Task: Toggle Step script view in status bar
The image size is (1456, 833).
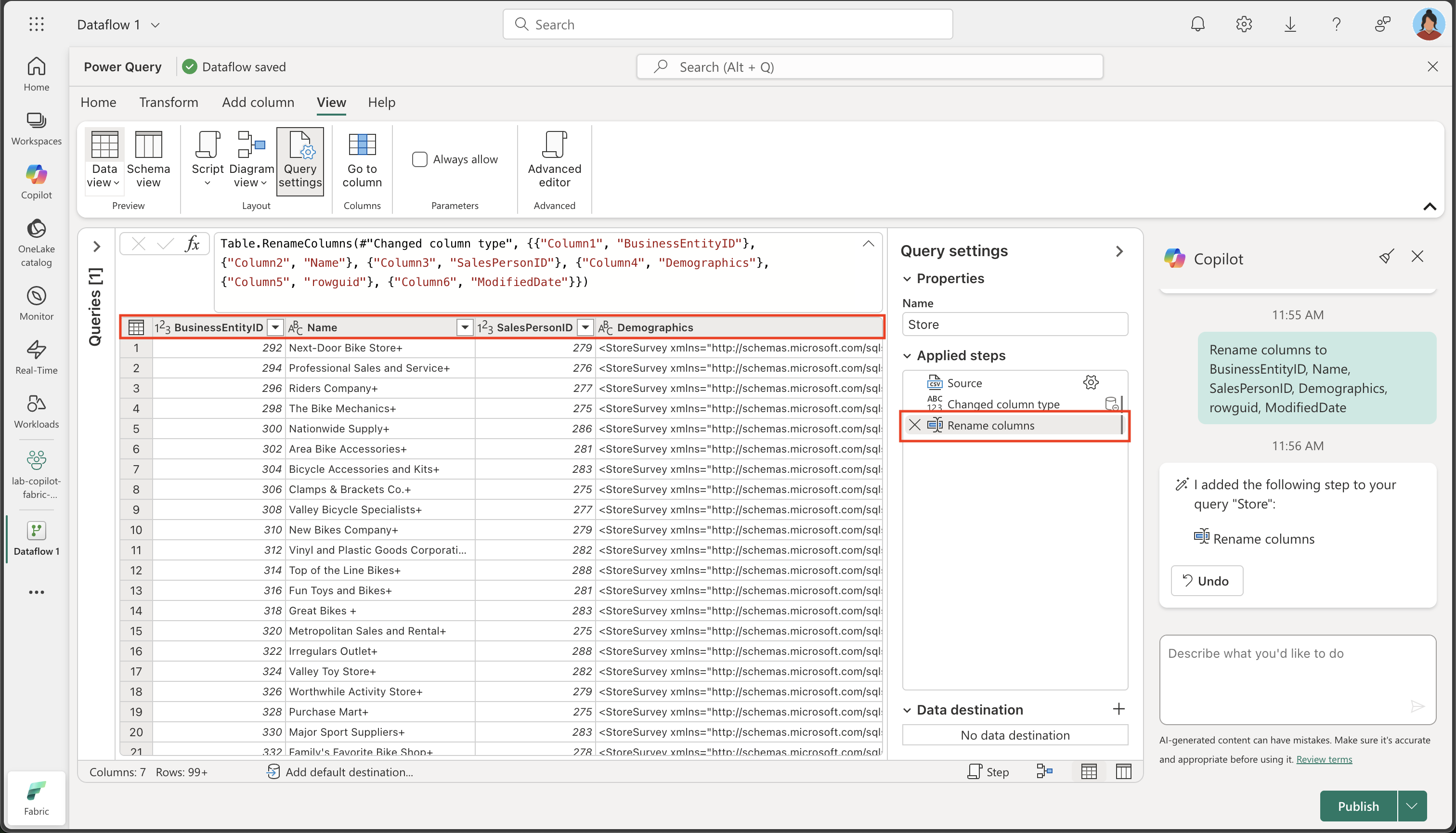Action: pyautogui.click(x=988, y=772)
